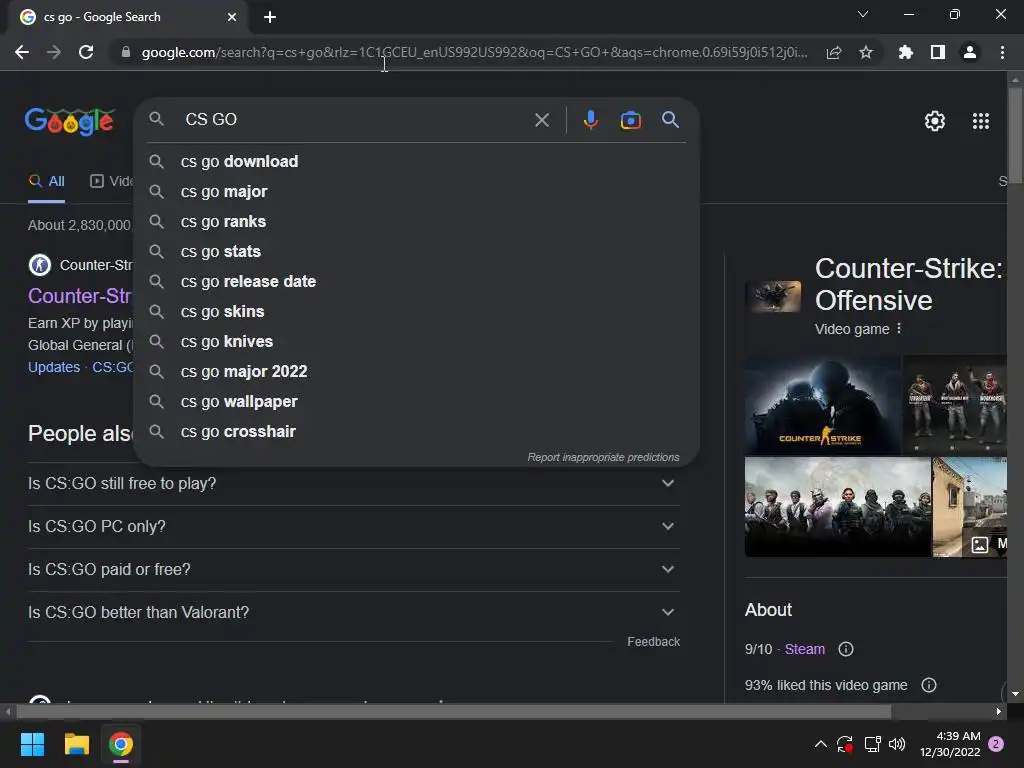Screen dimensions: 1024x768
Task: Expand 'Is CS:GO PC only?'
Action: 353,526
